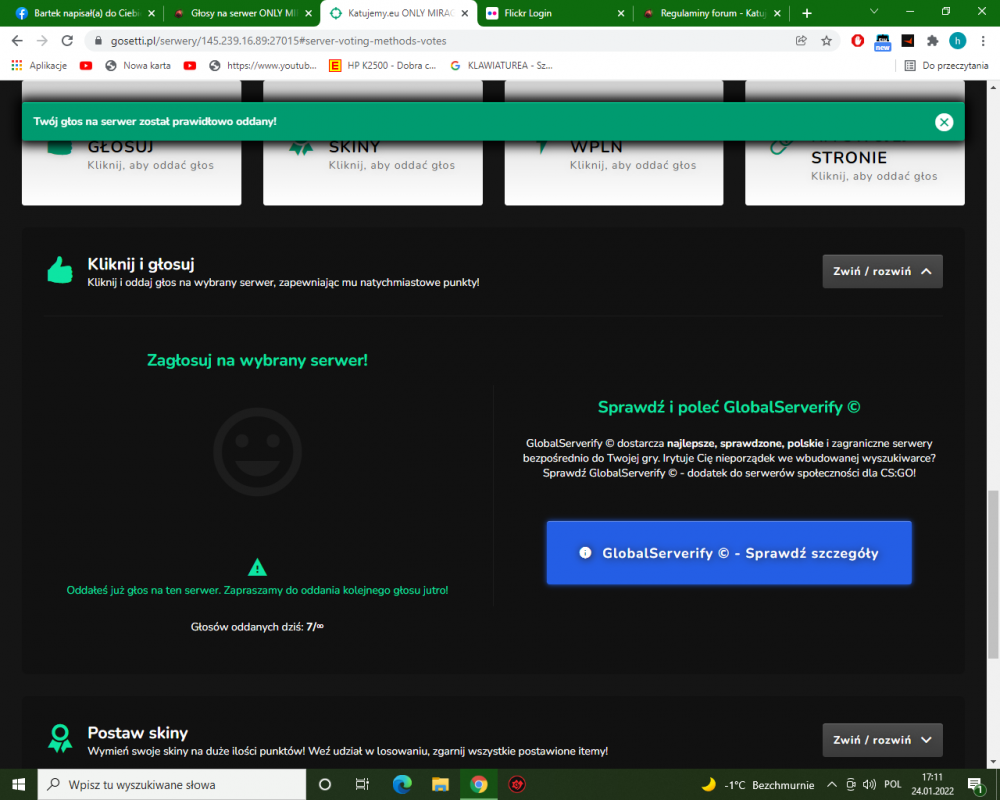Launch Microsoft Edge from taskbar
Screen dimensions: 1000x800
402,784
